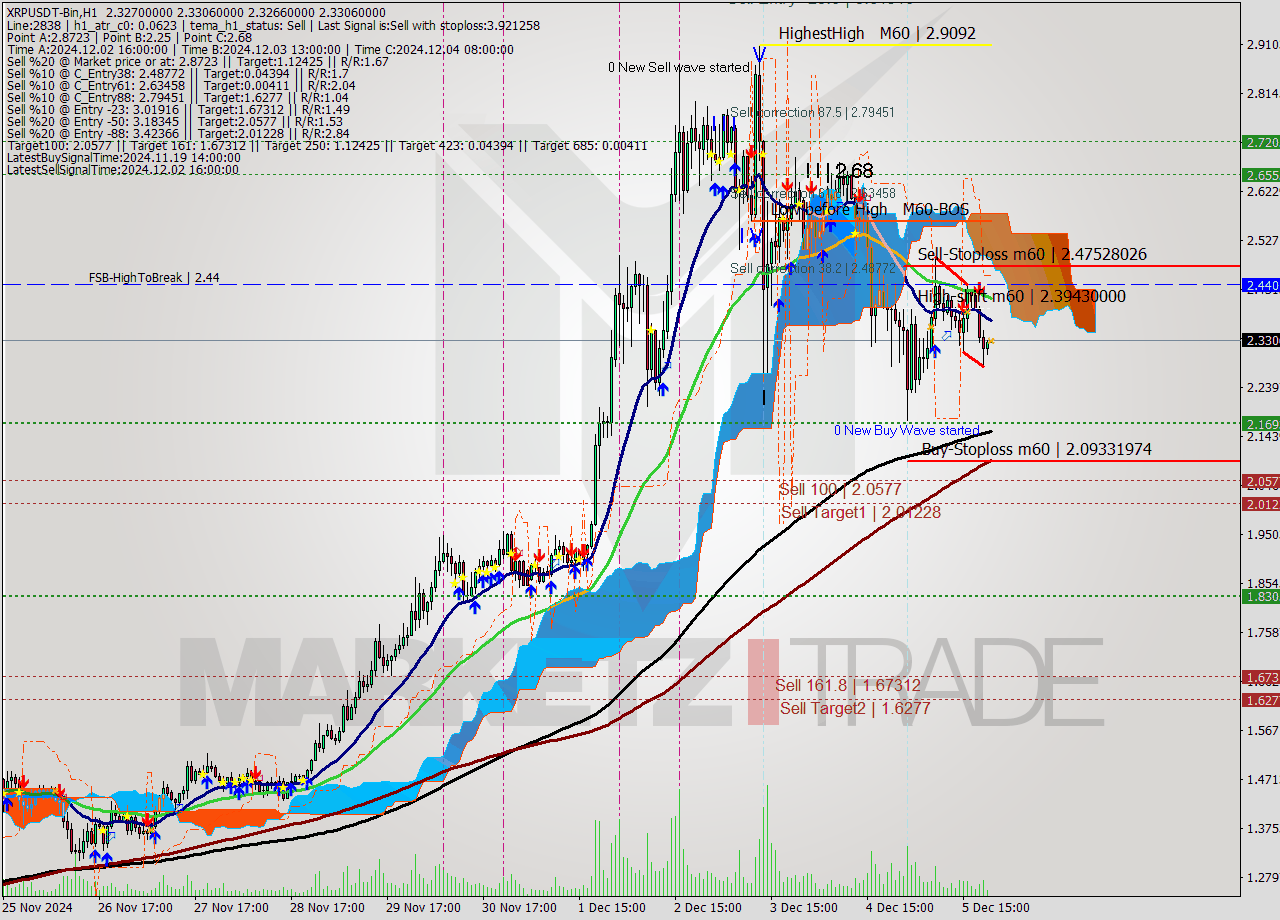The image size is (1280, 920).
Task: Click the 'Sell %10 @ C_Entry88: 2.79451' line
Action: [177, 97]
